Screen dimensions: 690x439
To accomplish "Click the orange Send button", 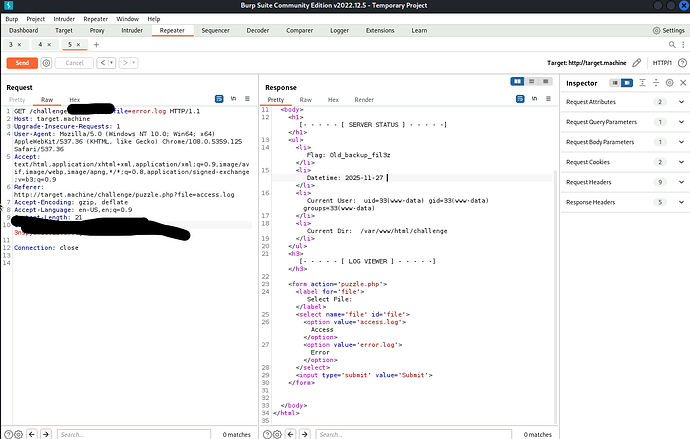I will [21, 63].
